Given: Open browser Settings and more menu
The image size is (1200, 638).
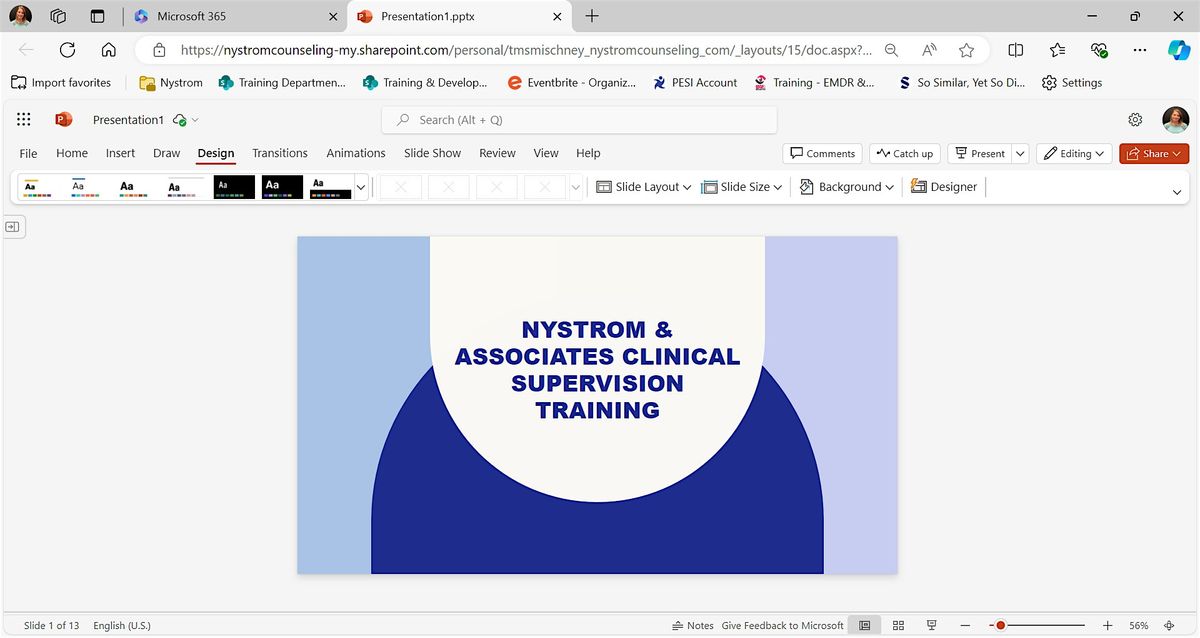Looking at the screenshot, I should [x=1140, y=50].
